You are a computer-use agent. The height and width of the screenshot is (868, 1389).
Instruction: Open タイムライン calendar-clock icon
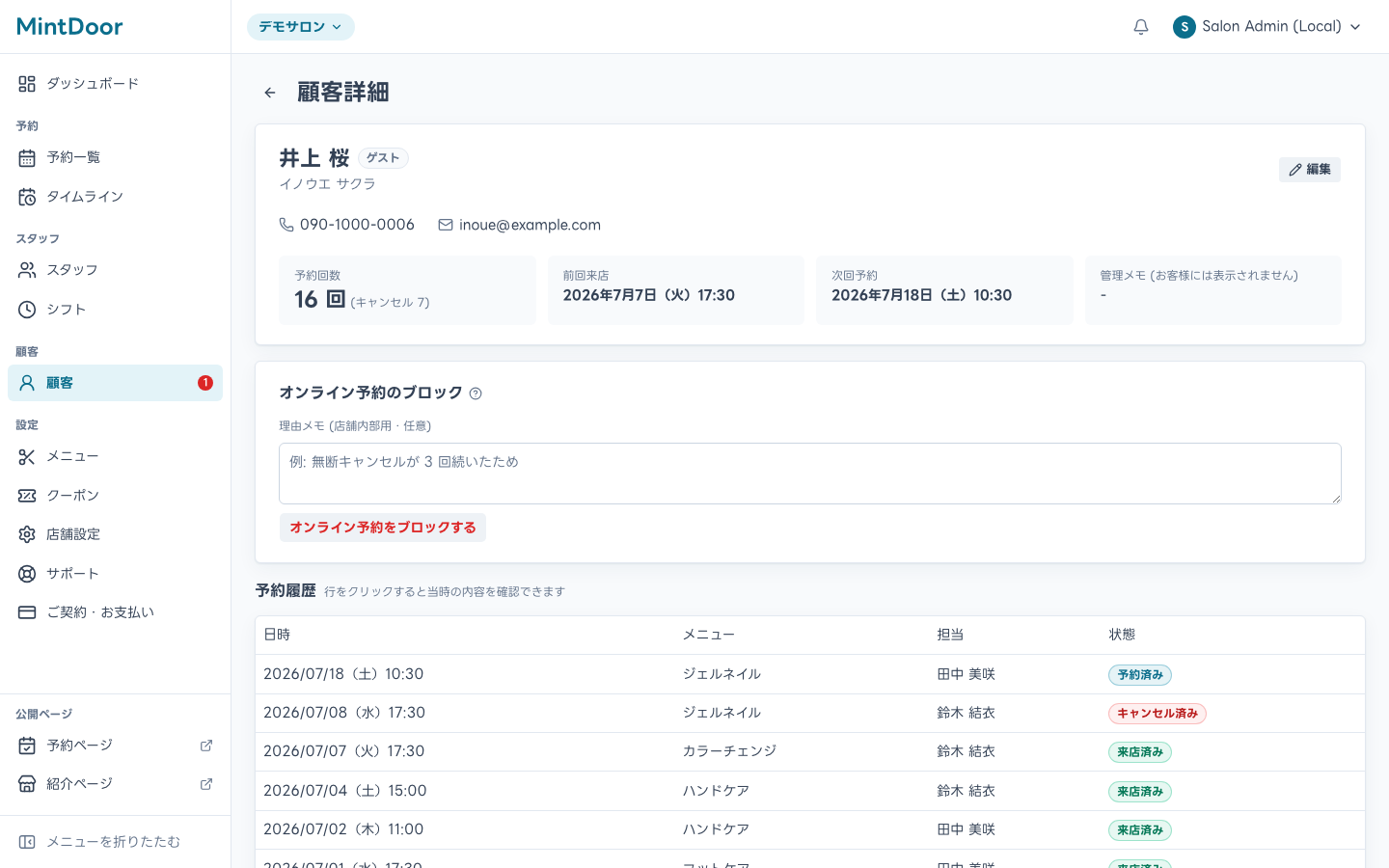click(27, 197)
